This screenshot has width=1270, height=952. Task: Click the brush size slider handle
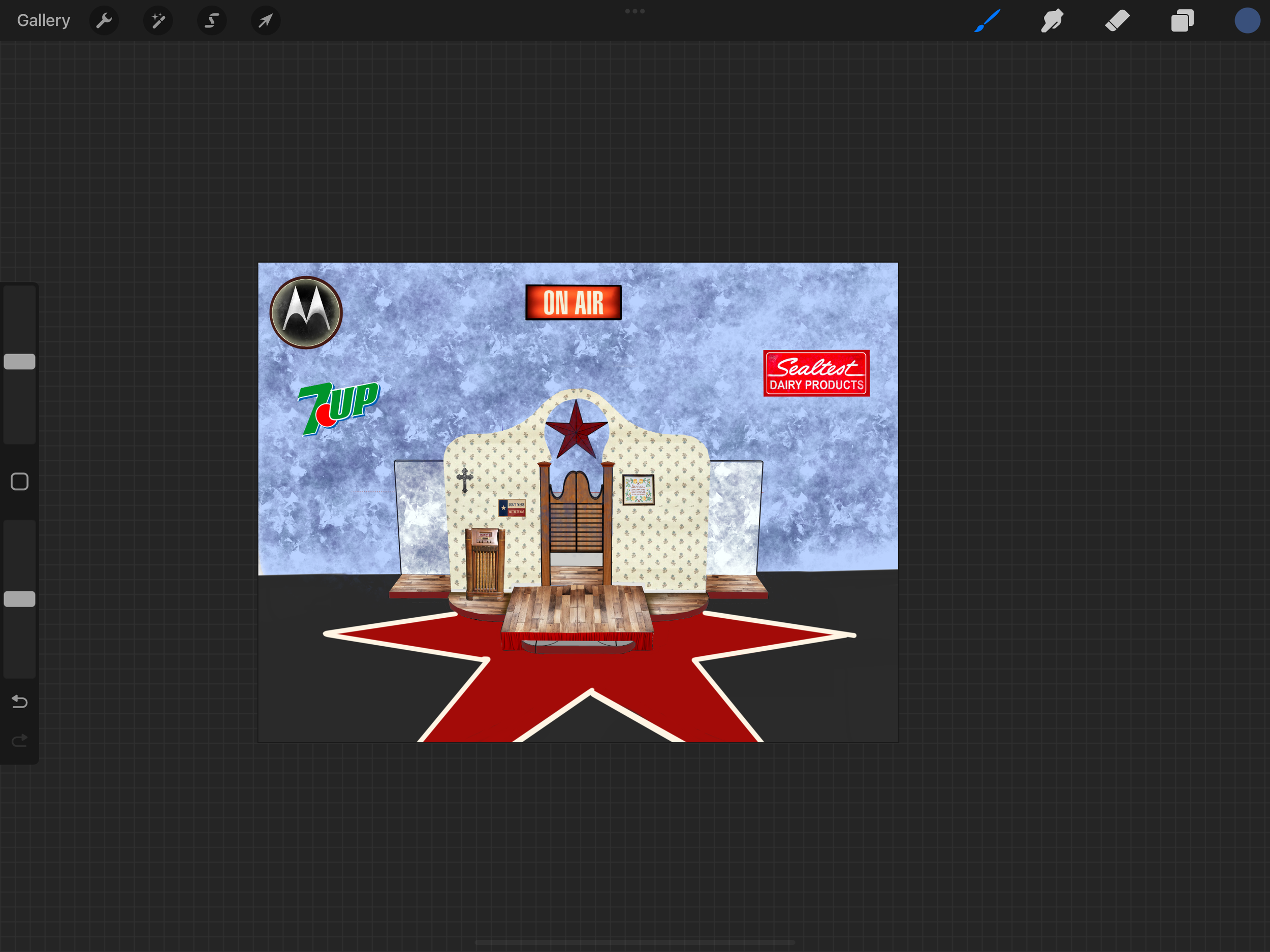[x=19, y=361]
